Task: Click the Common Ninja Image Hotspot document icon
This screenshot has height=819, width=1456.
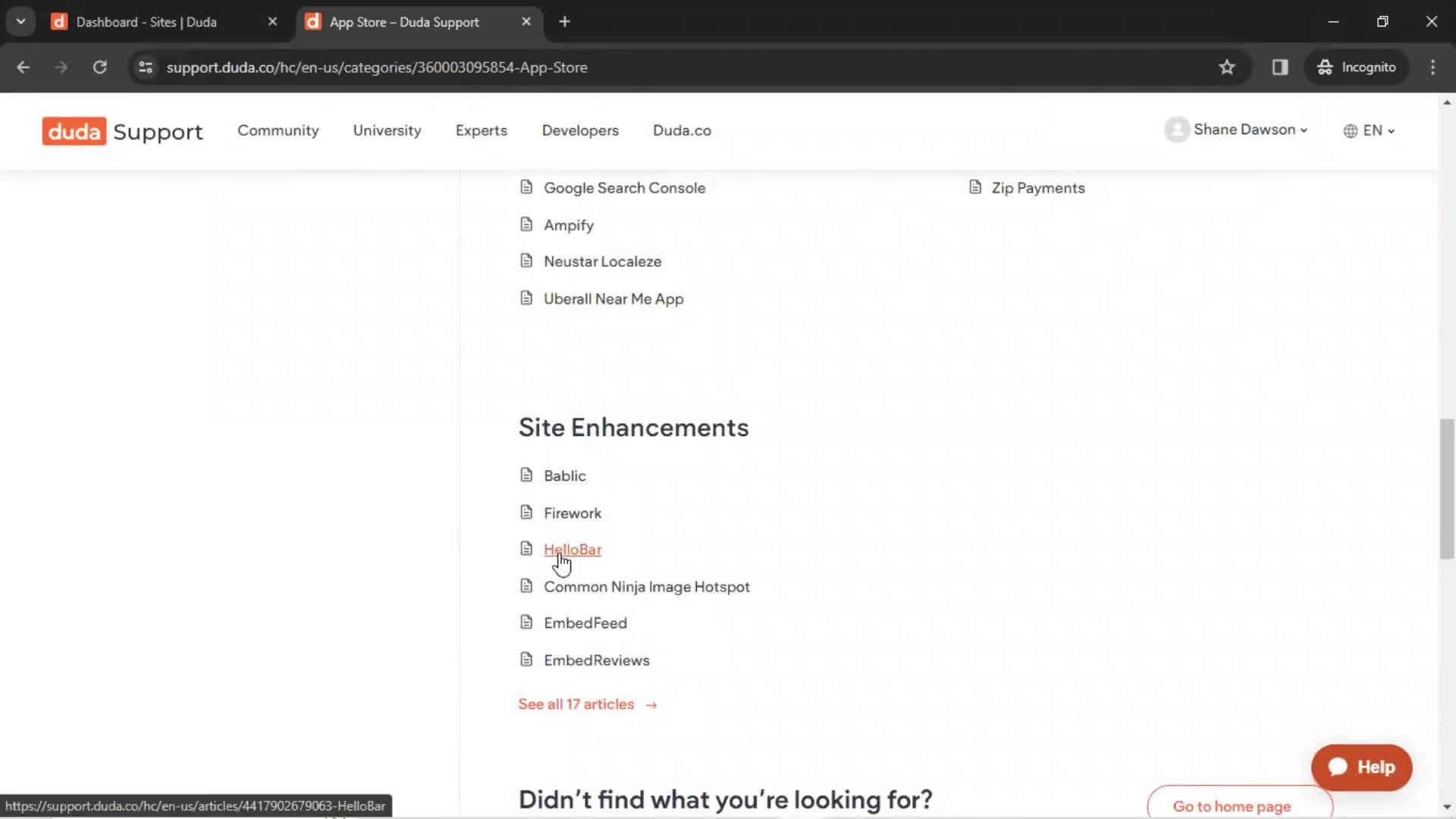Action: tap(526, 585)
